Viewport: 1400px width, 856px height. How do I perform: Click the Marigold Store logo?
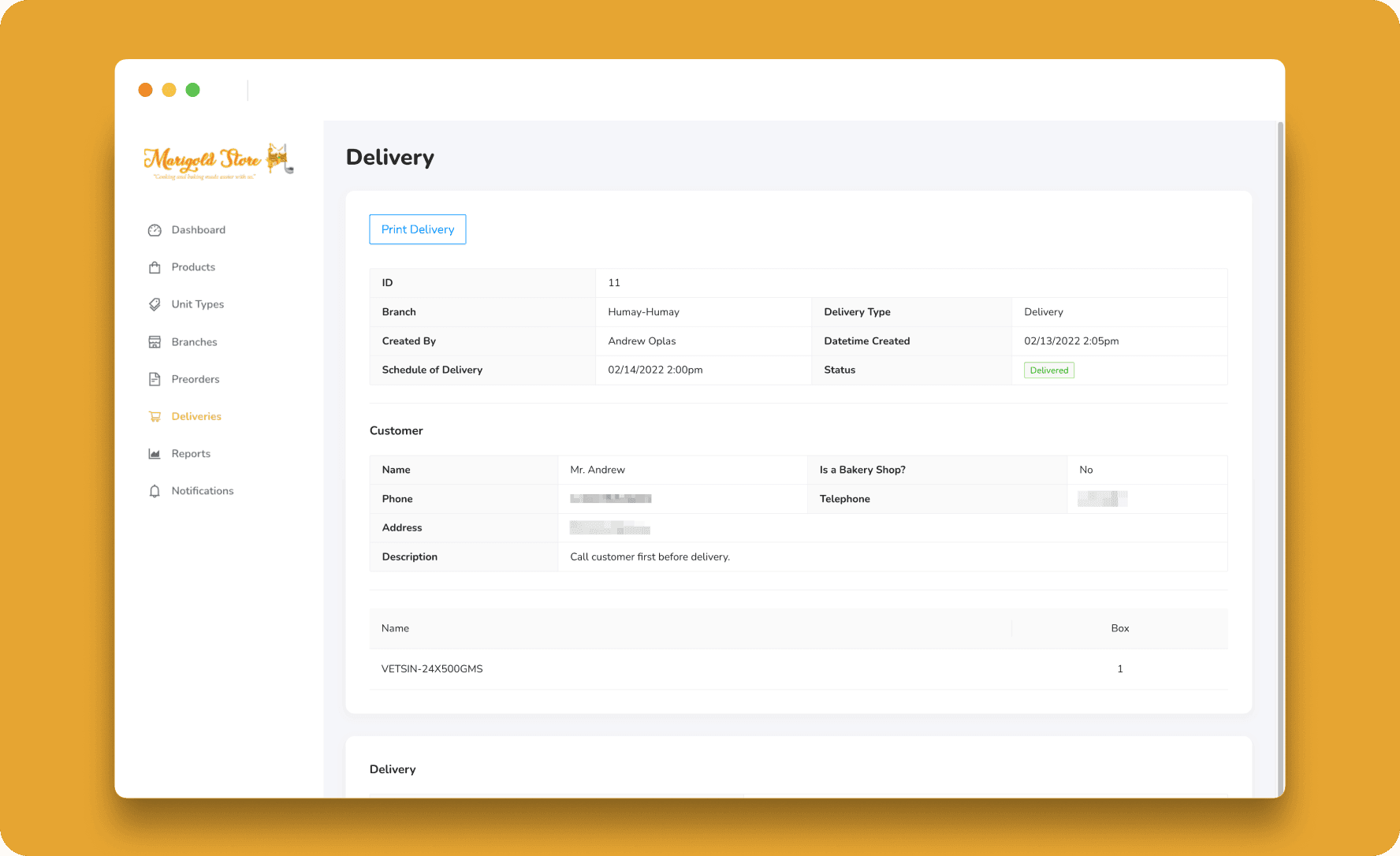coord(218,161)
